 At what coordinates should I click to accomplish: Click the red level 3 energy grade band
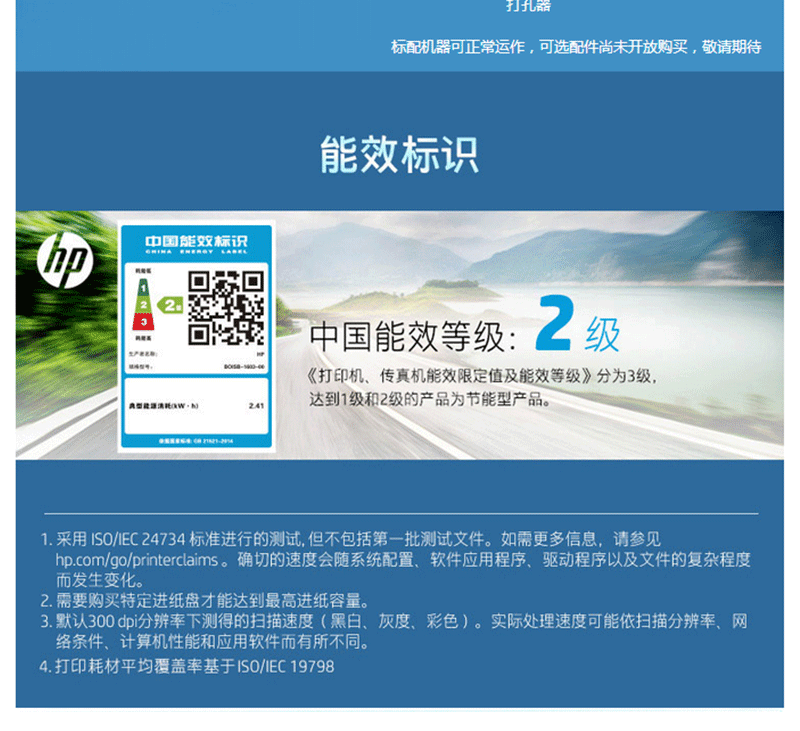click(144, 321)
